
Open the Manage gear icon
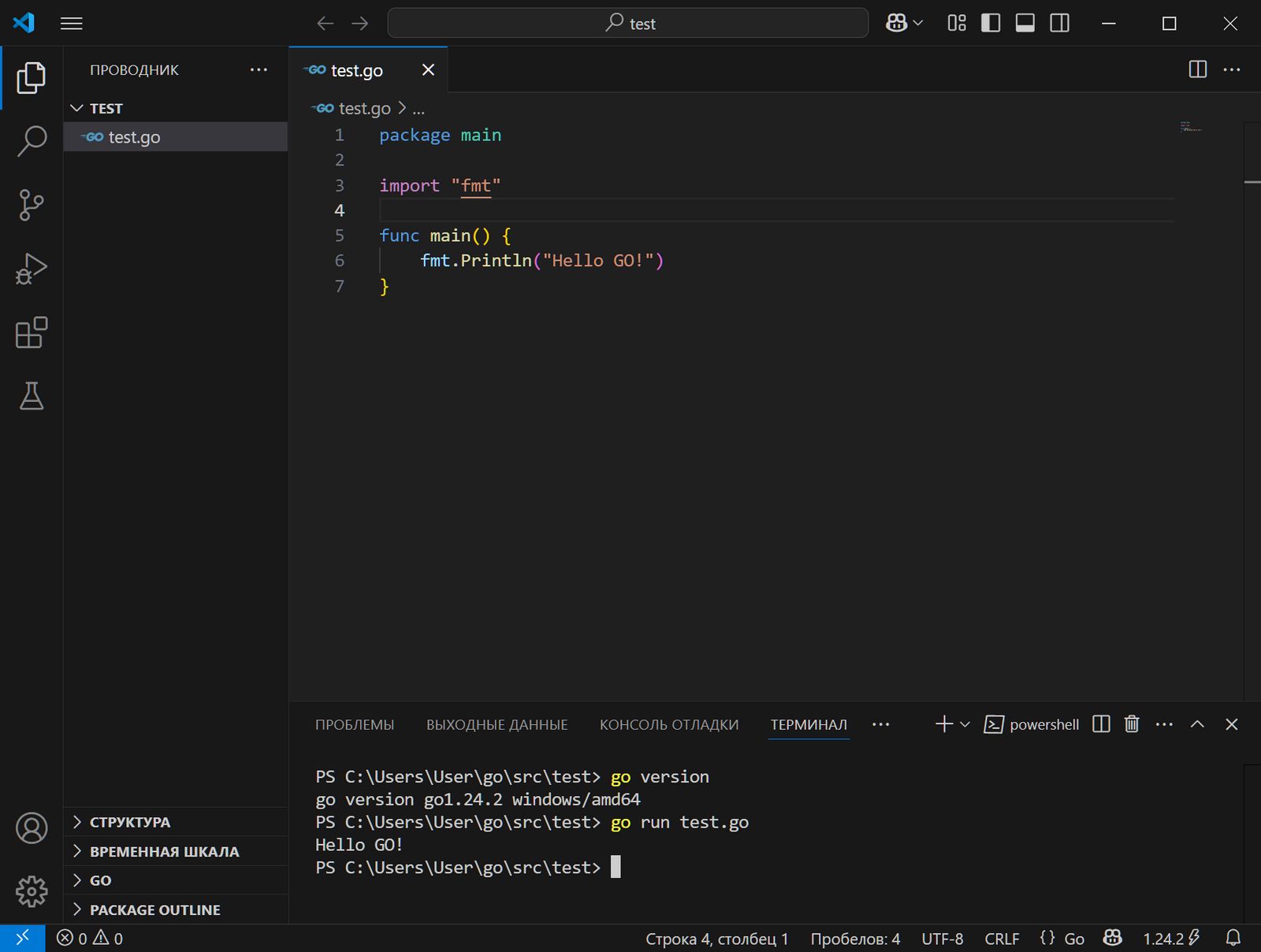[32, 891]
